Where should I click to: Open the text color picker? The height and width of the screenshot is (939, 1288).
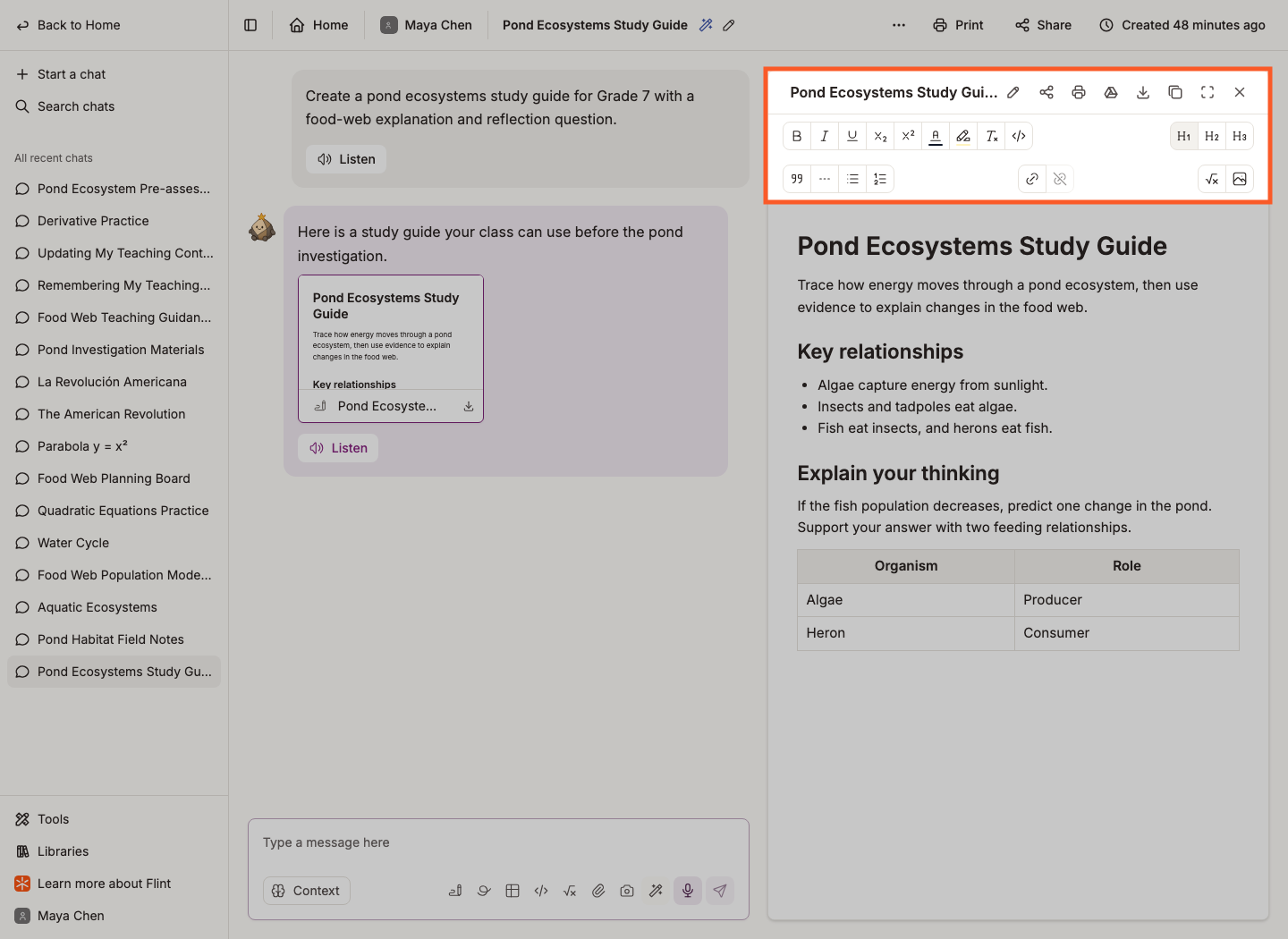(x=936, y=136)
